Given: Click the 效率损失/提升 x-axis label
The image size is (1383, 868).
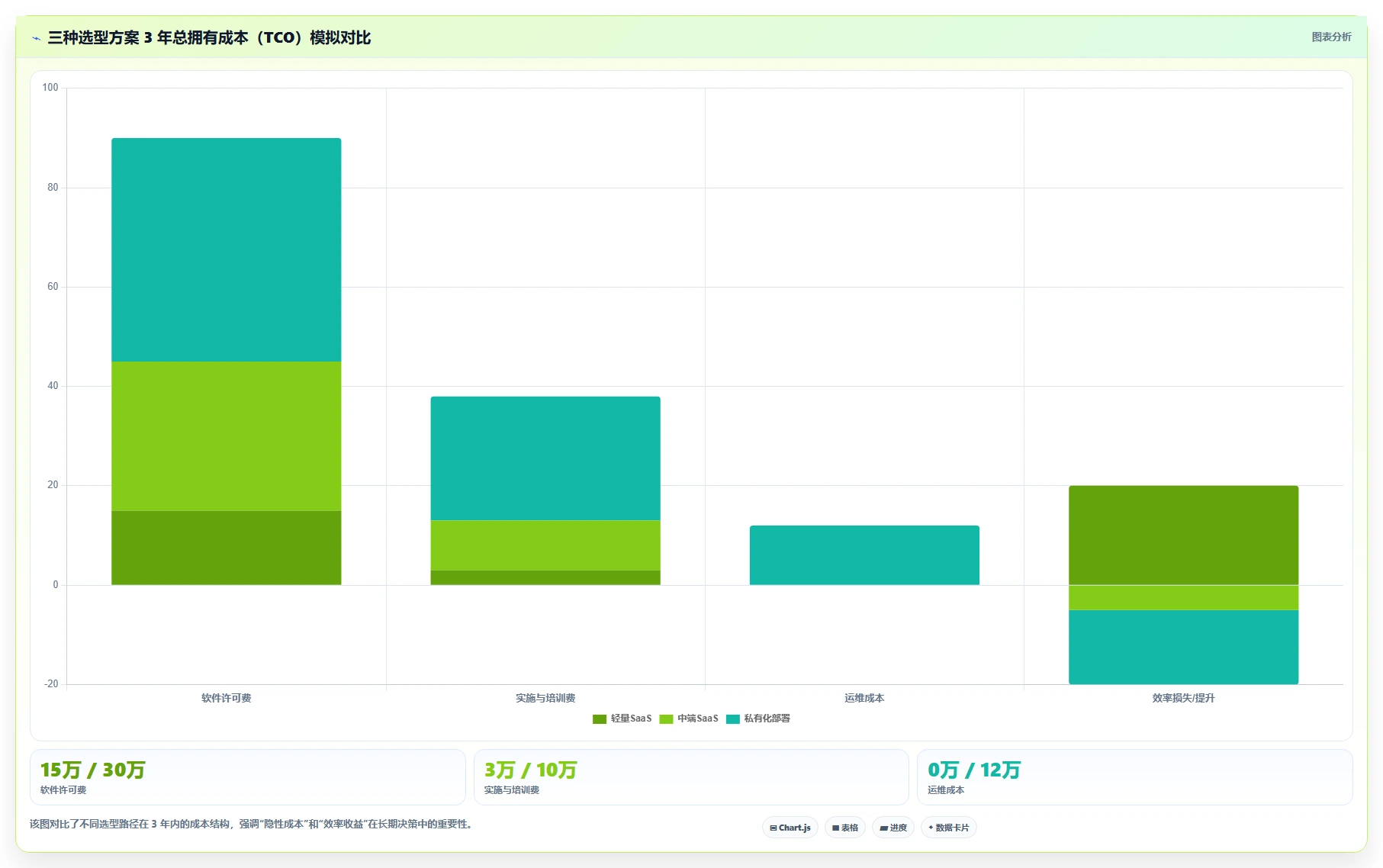Looking at the screenshot, I should pos(1183,698).
